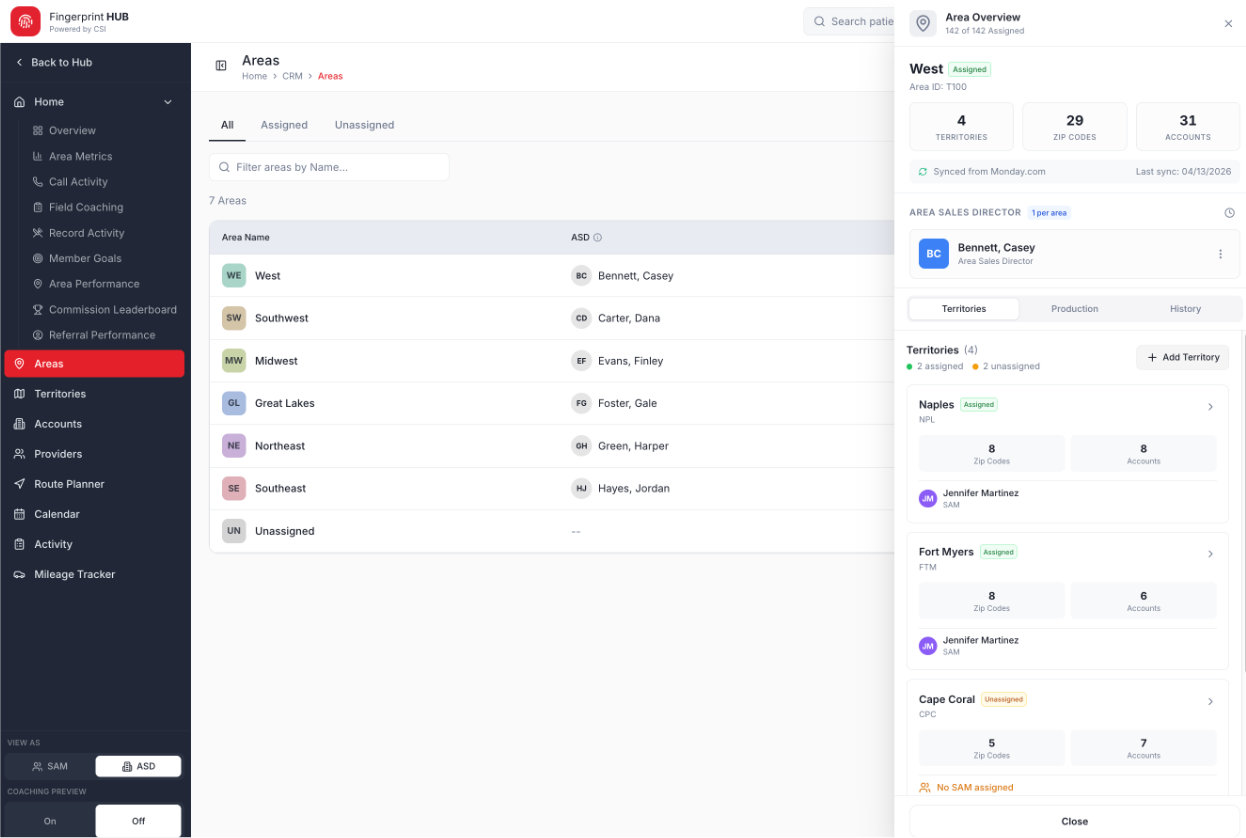Open Route Planner in the sidebar

95,484
